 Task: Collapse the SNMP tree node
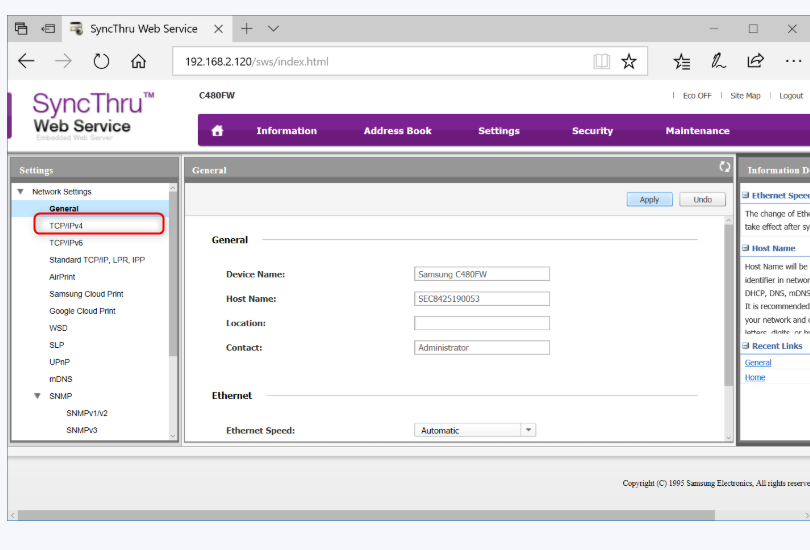point(37,396)
